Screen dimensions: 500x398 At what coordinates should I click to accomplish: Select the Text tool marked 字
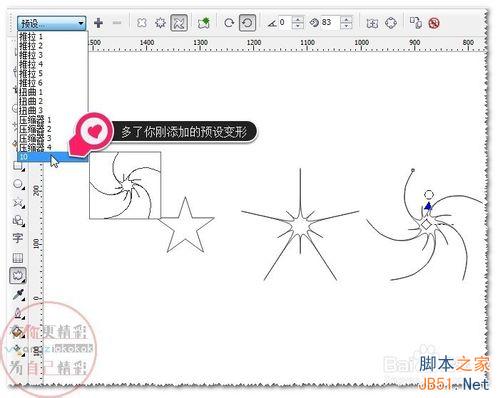click(18, 238)
